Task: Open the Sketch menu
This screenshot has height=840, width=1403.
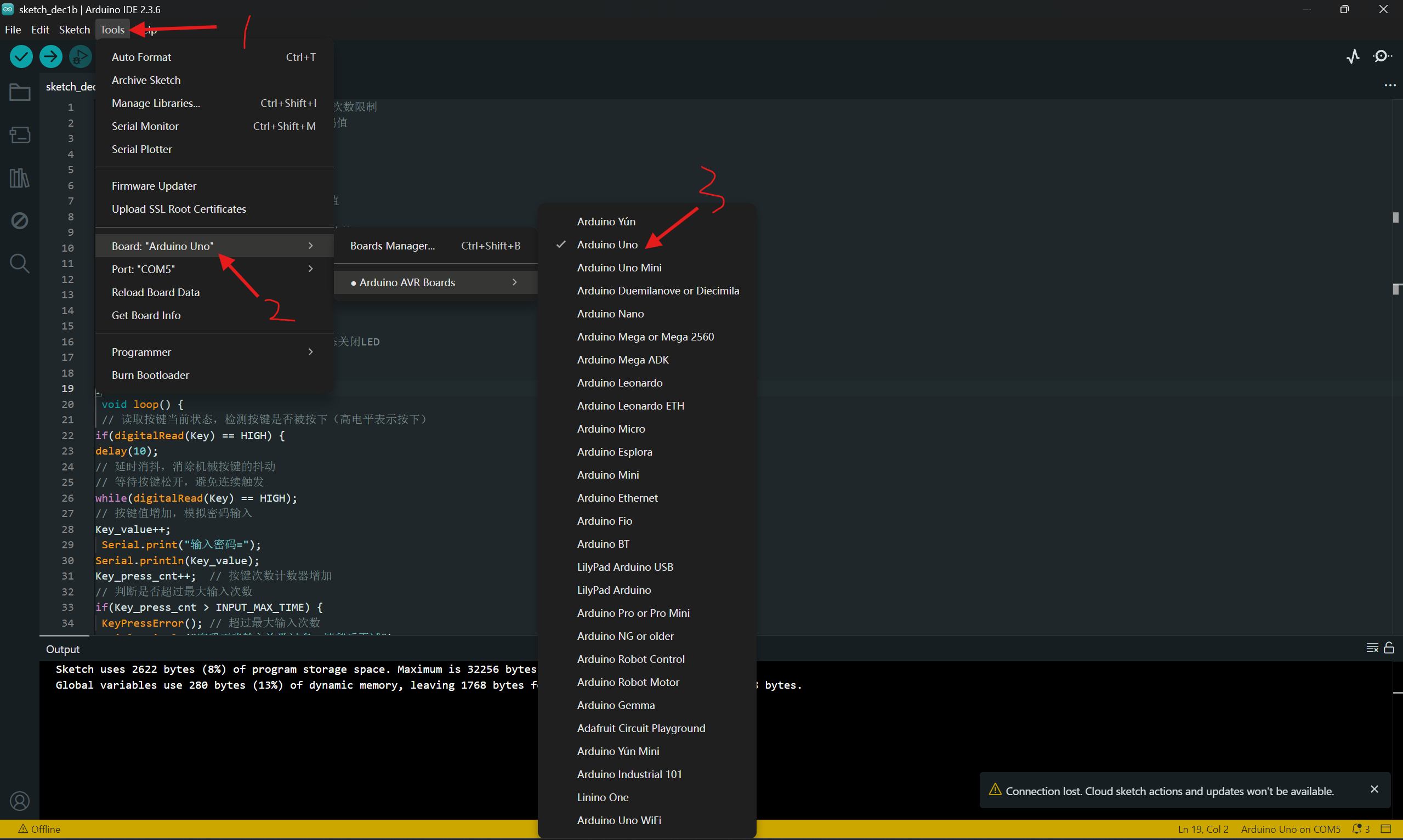Action: [74, 30]
